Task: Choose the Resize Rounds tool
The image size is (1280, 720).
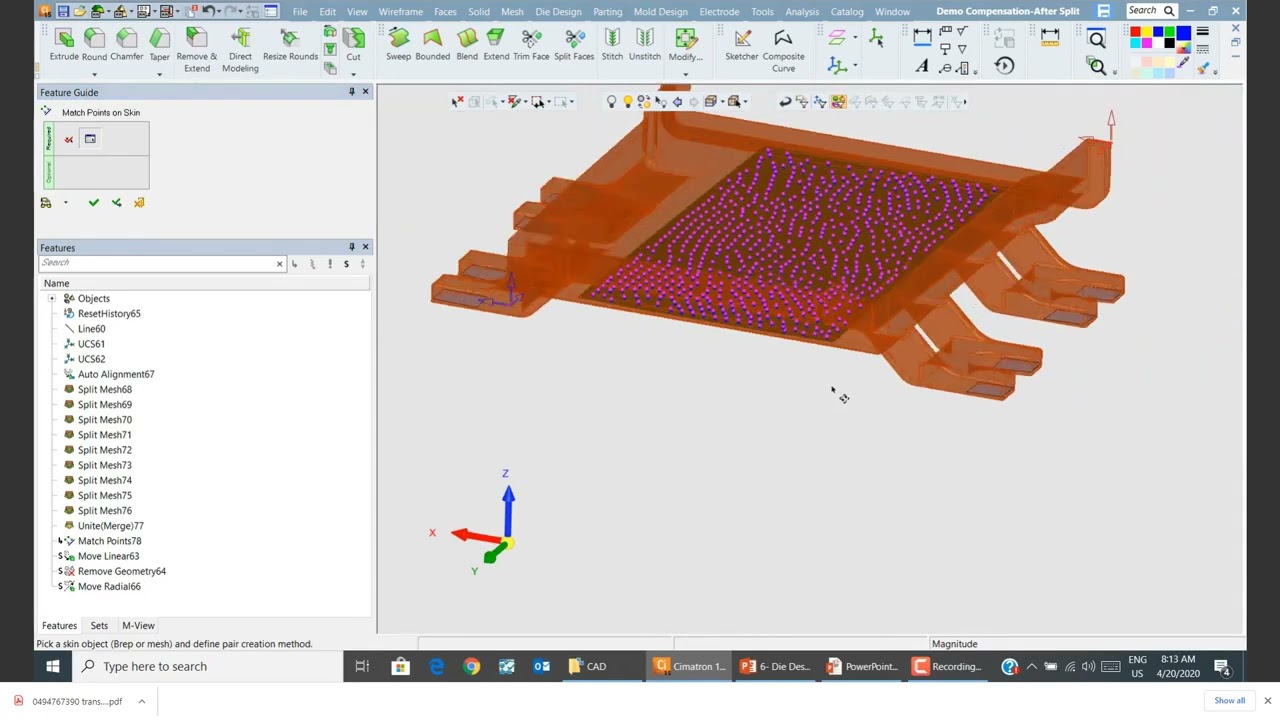Action: pyautogui.click(x=290, y=46)
